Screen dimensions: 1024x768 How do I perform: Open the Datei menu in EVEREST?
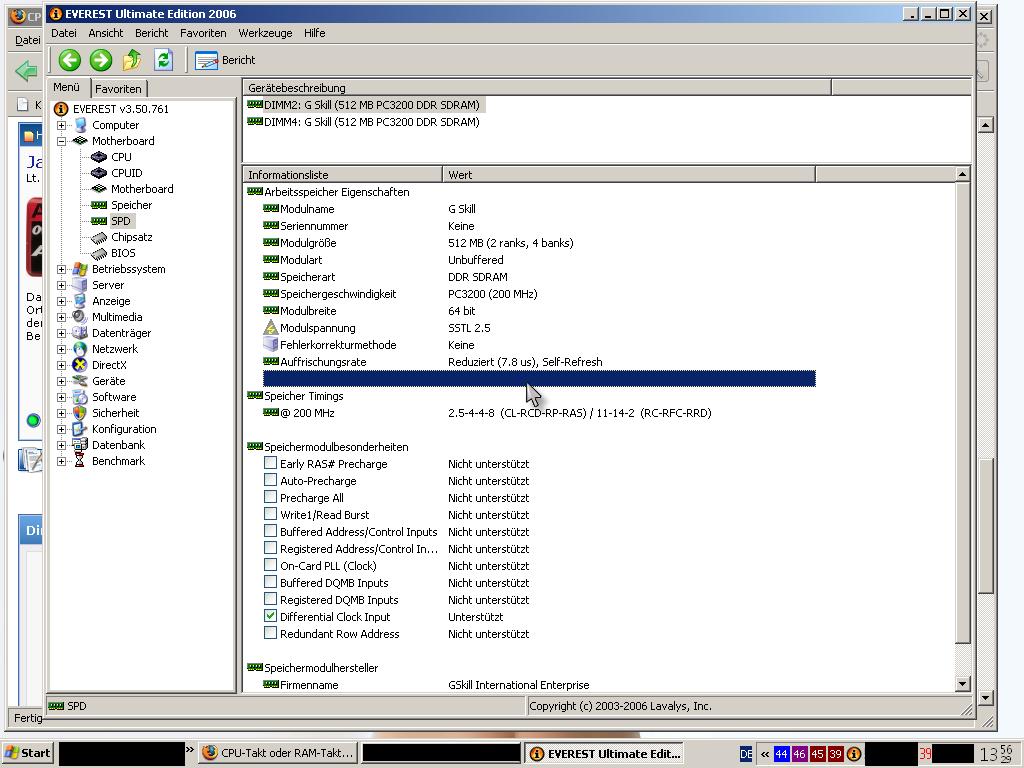(x=63, y=33)
